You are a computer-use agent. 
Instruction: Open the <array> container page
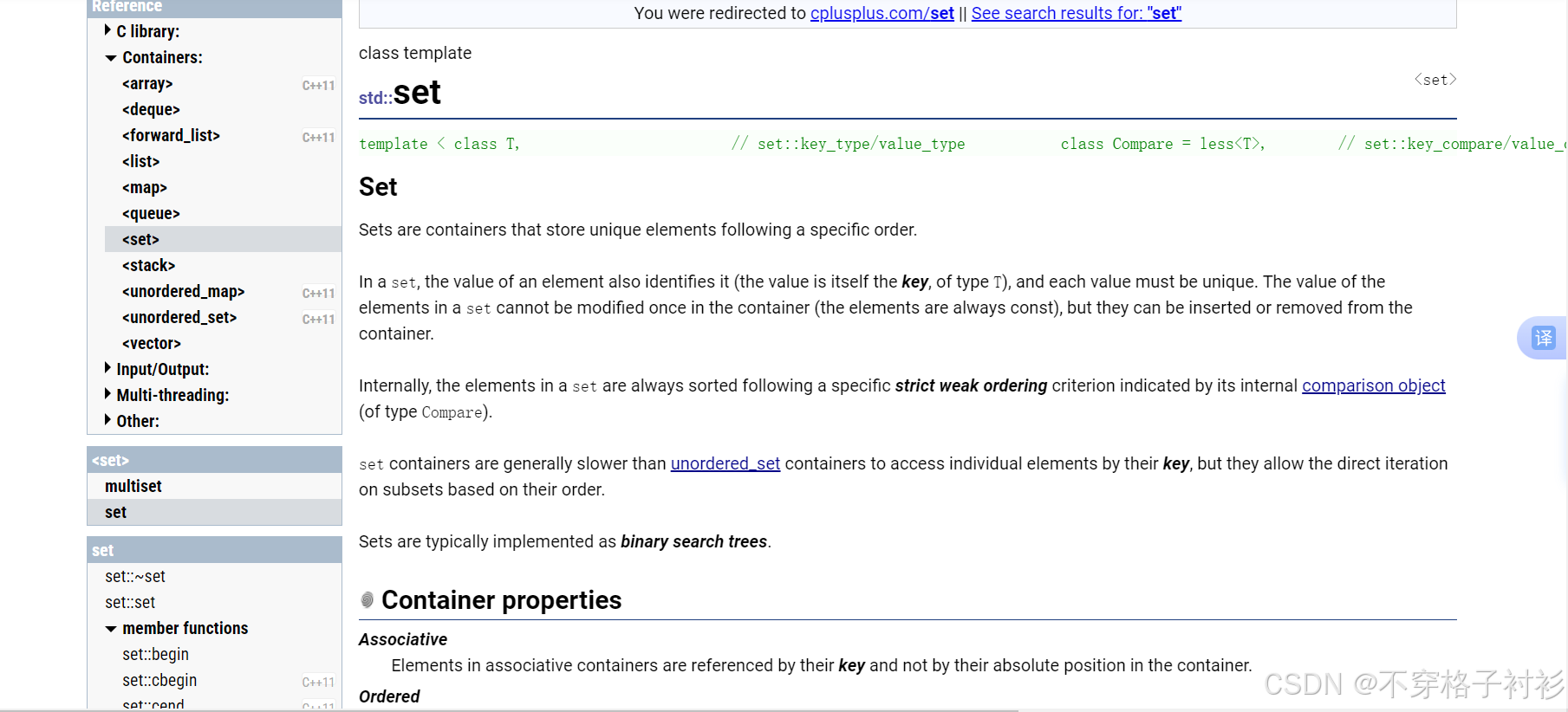pyautogui.click(x=147, y=83)
